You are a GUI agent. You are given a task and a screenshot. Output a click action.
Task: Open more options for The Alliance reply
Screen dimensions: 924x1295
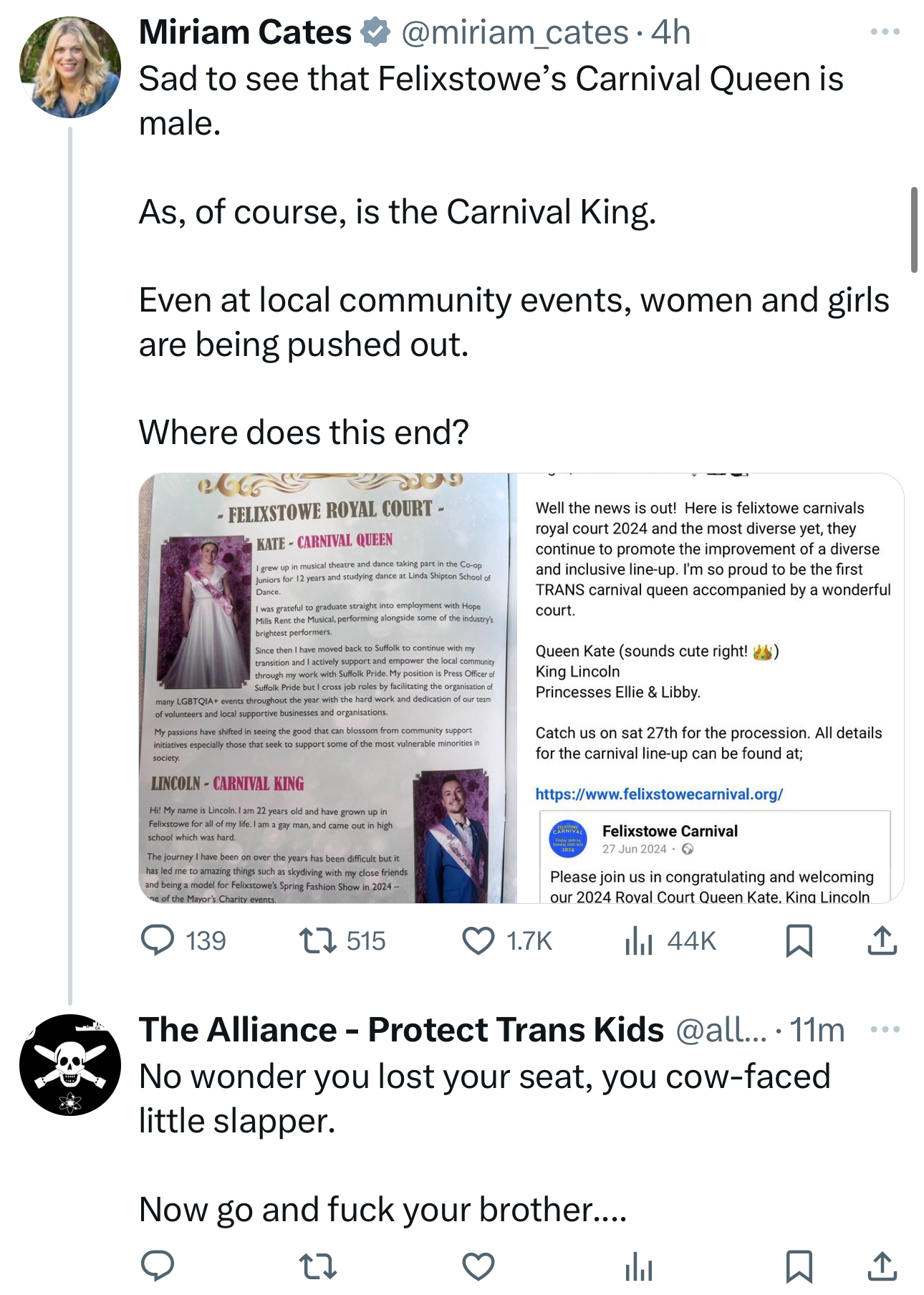pyautogui.click(x=885, y=1029)
